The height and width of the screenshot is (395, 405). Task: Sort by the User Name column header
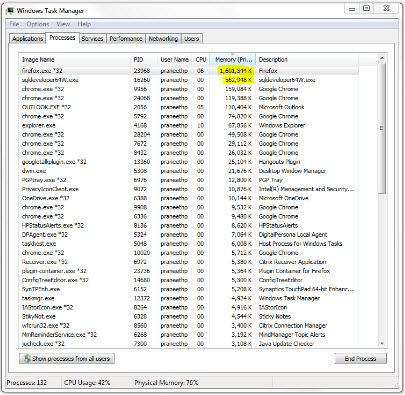(174, 60)
